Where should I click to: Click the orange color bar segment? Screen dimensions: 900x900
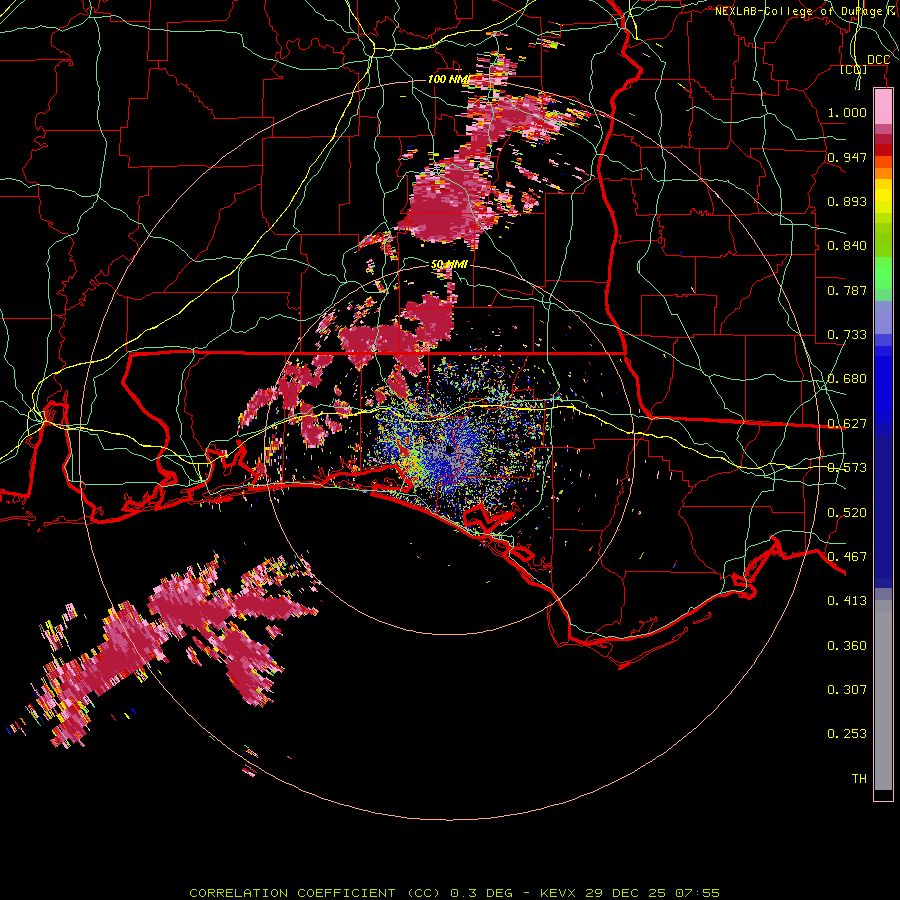point(883,173)
